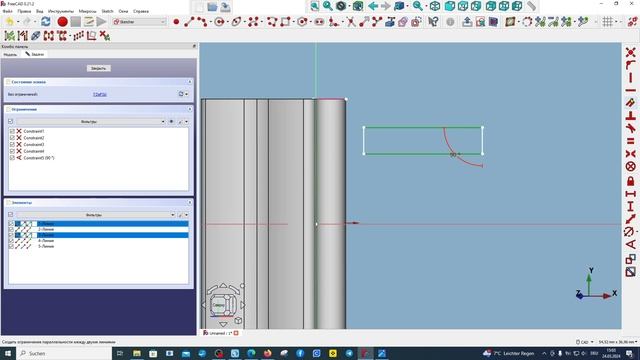
Task: Collapse the sketch state panel section
Action: point(190,82)
